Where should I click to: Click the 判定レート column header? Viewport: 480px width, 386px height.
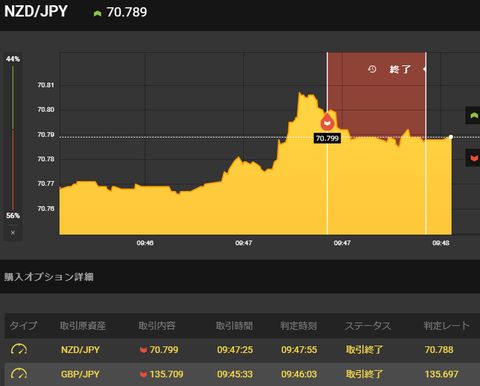pyautogui.click(x=446, y=325)
